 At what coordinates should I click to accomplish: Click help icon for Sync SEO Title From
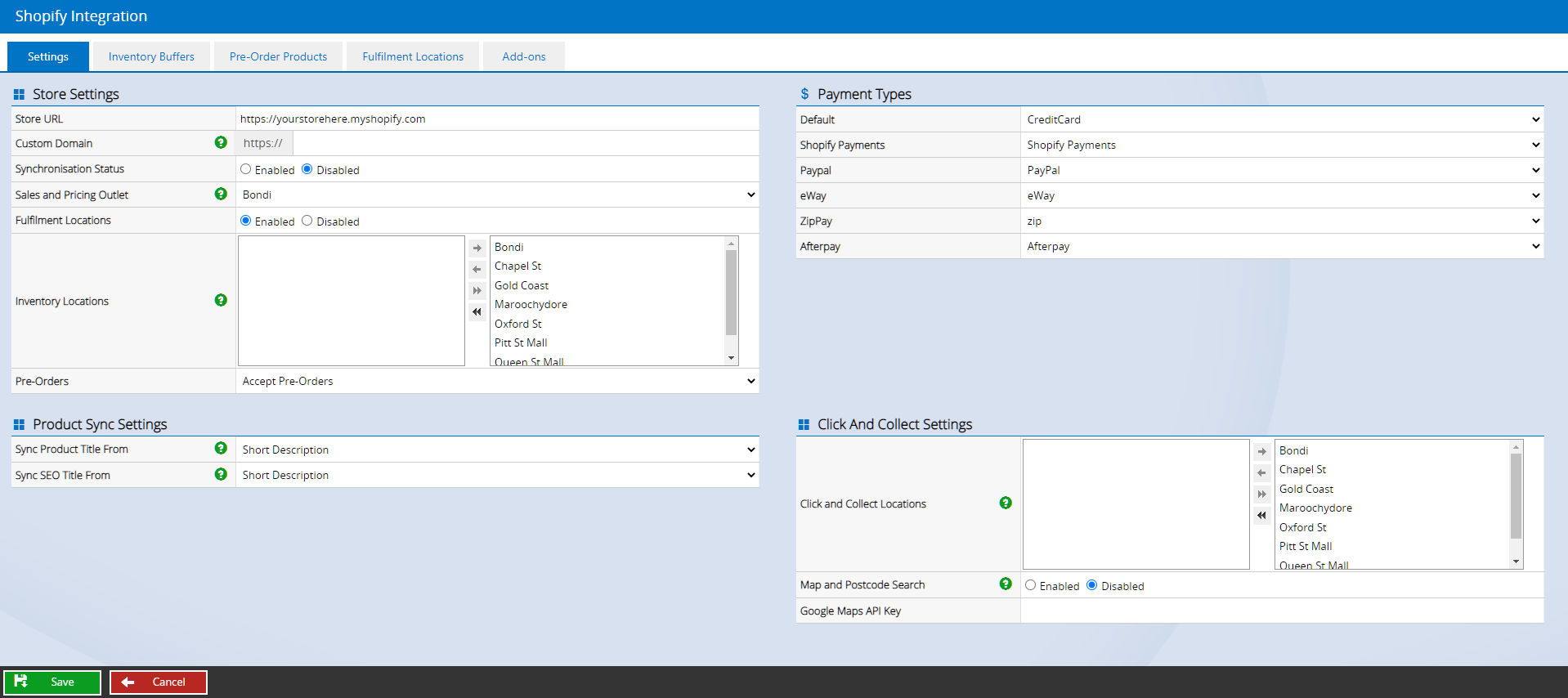click(x=221, y=474)
